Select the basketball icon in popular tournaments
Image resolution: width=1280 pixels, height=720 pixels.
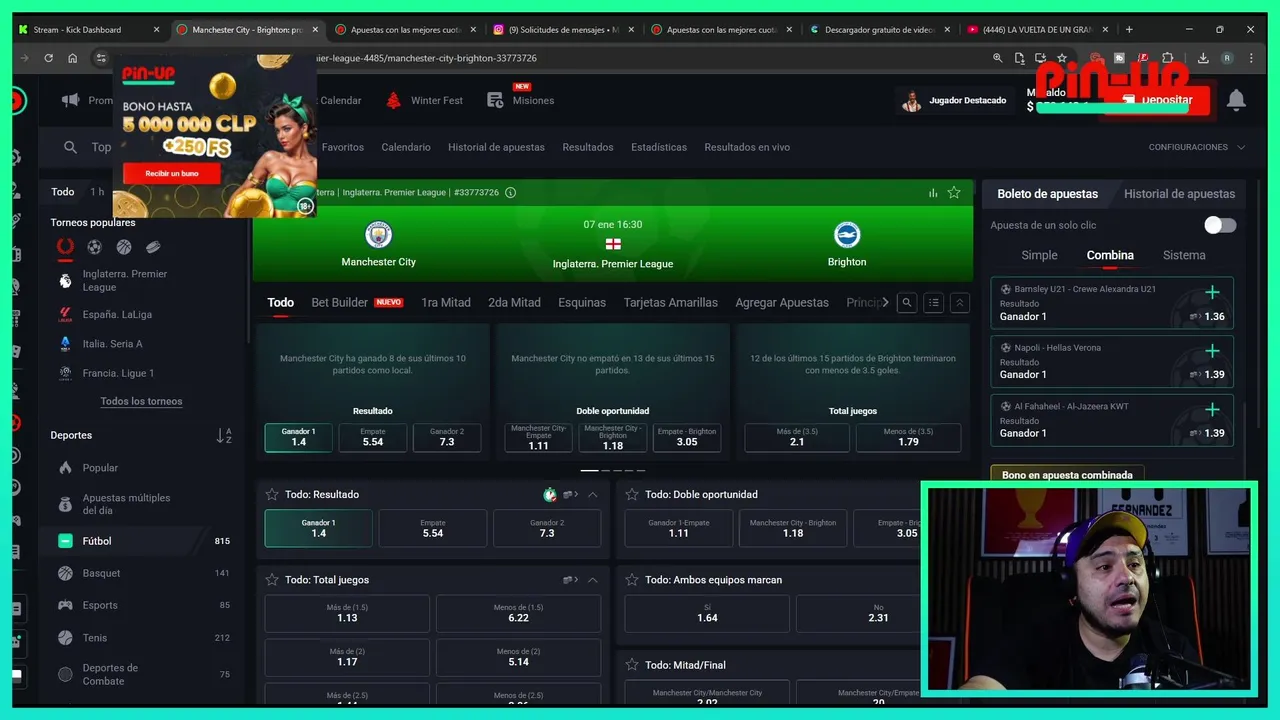pos(124,247)
